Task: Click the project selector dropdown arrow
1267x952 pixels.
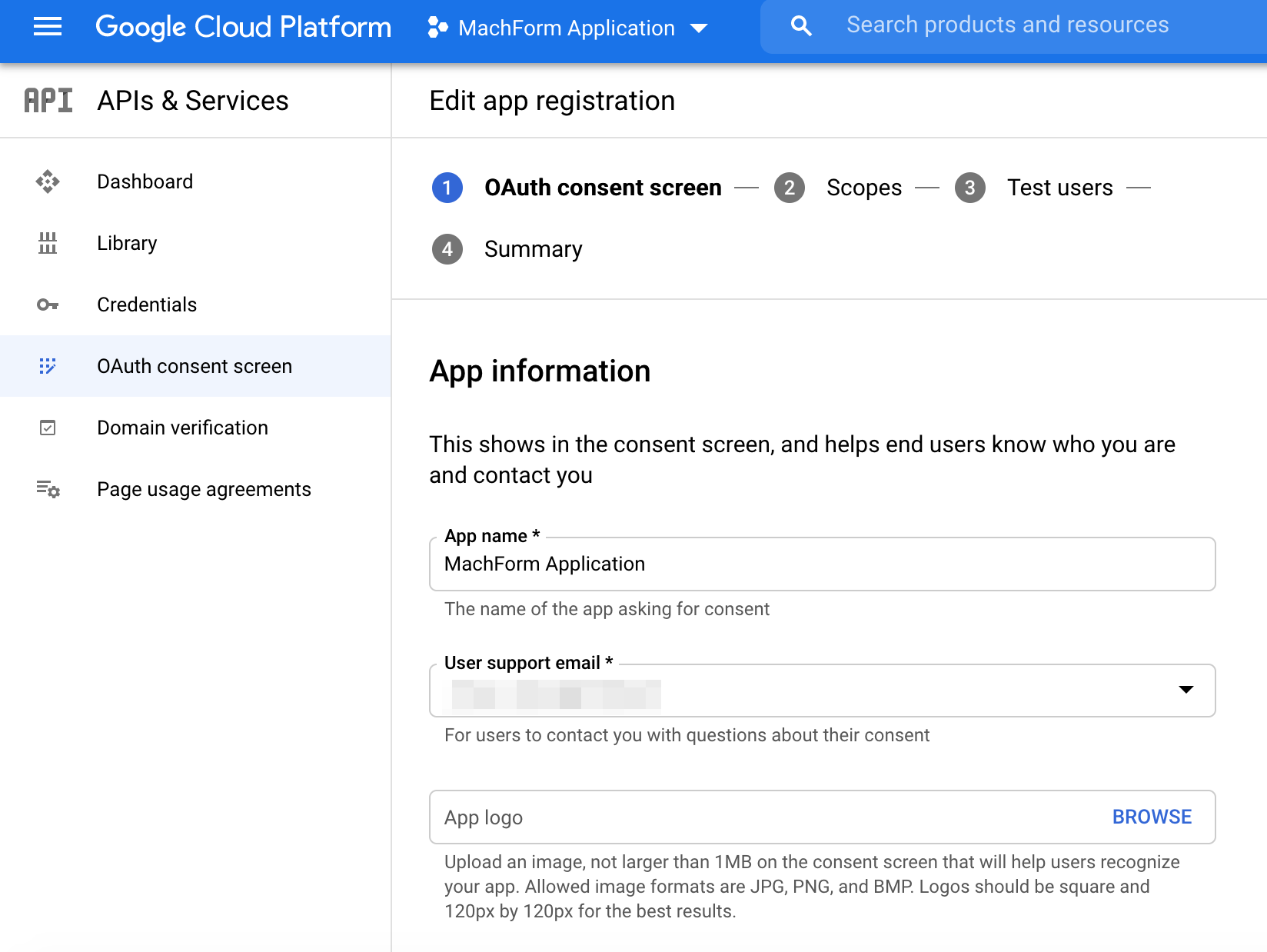Action: (699, 28)
